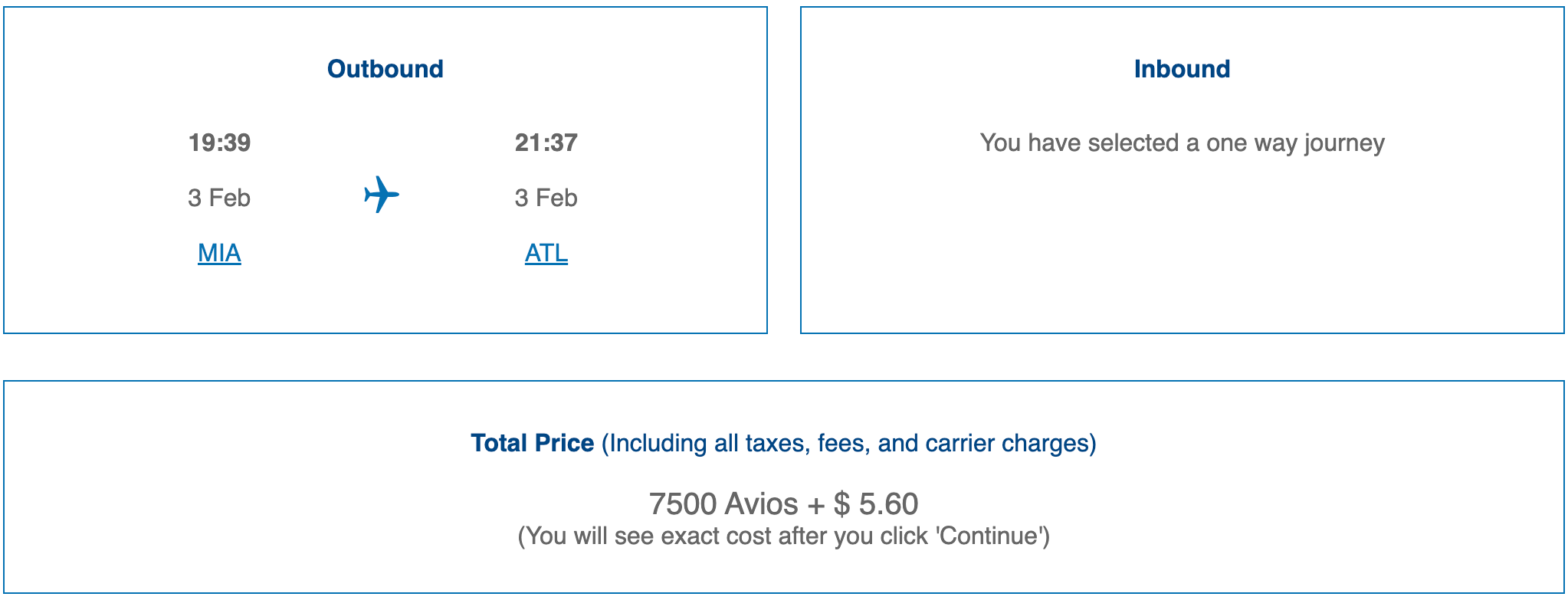
Task: Click the one way journey message
Action: tap(1182, 143)
